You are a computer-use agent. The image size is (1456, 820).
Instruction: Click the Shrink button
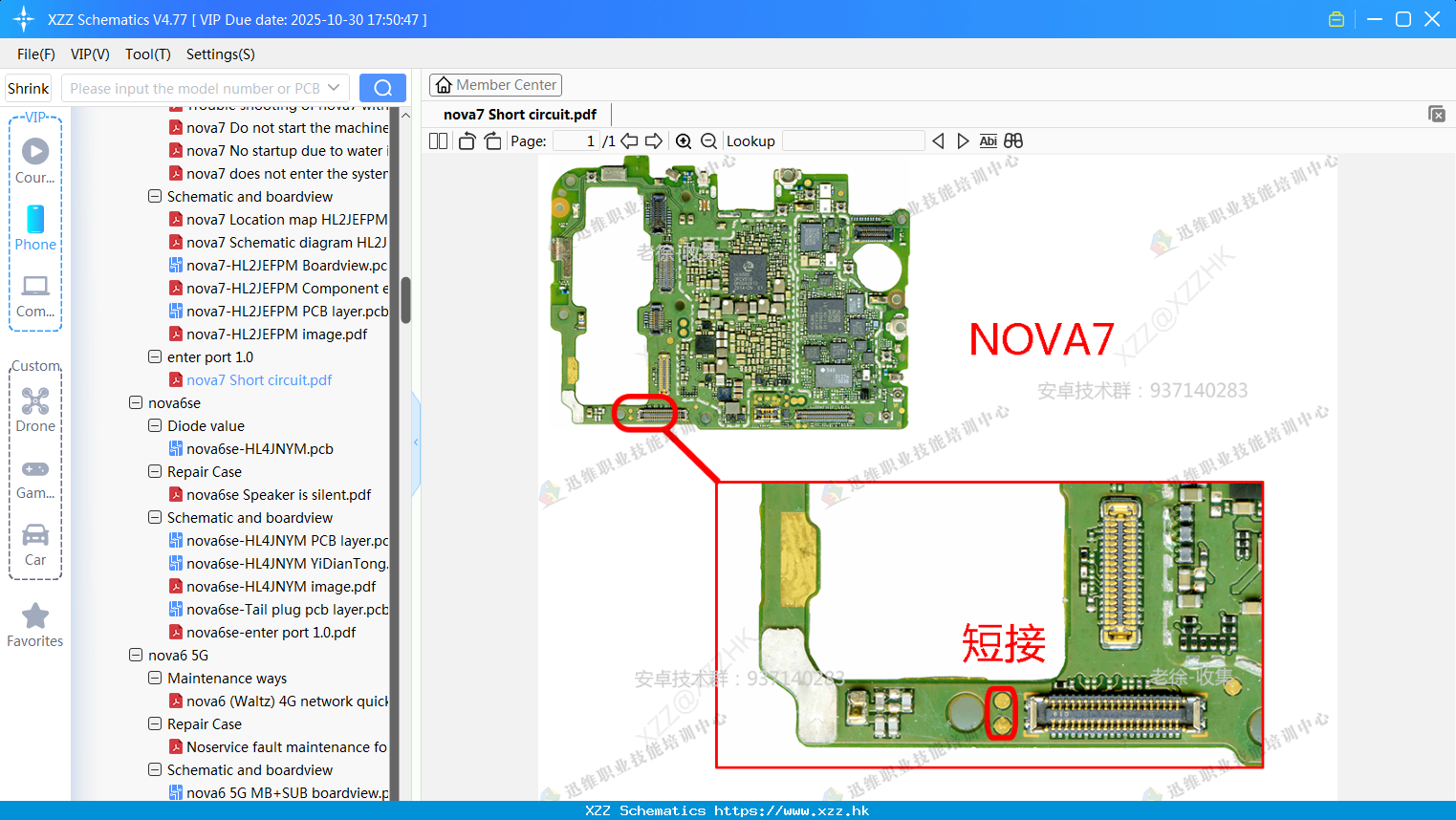point(28,88)
